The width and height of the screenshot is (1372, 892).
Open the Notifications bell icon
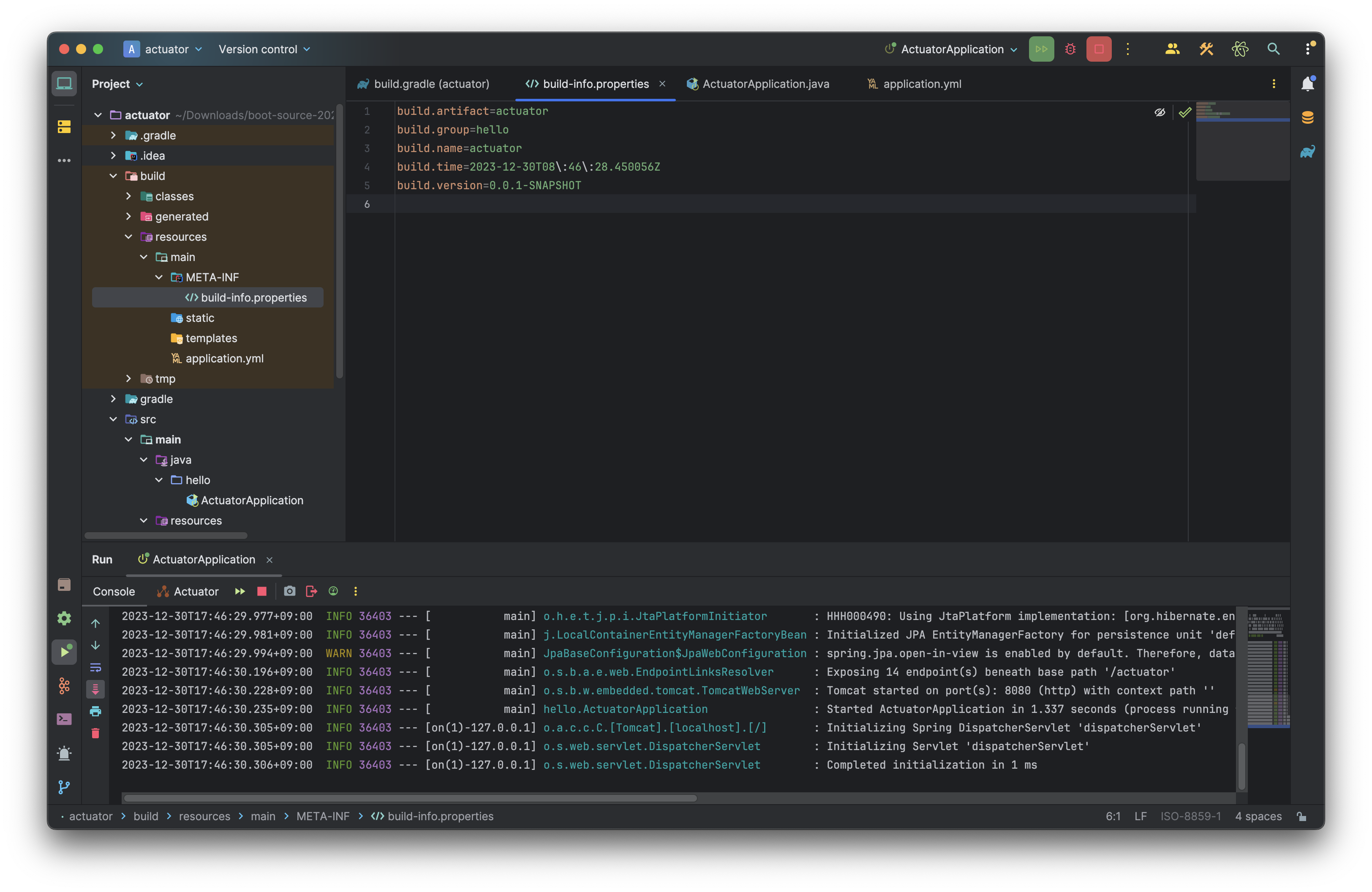point(1307,84)
